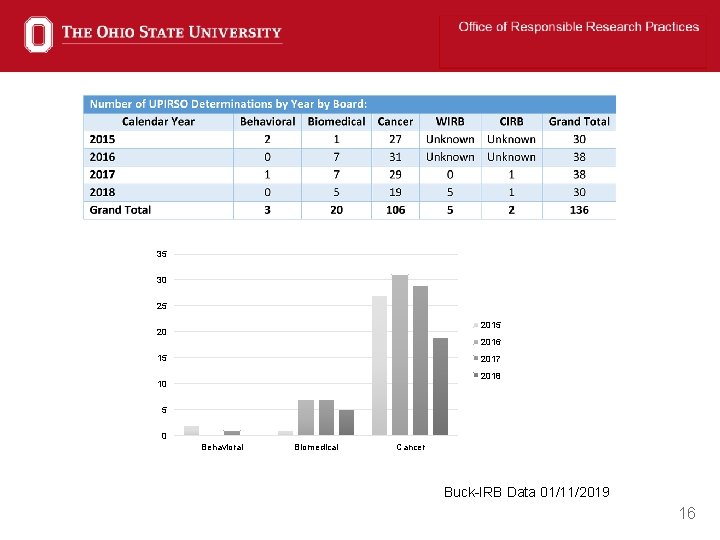Click Grand Total value 38 in 2017 row

tap(579, 174)
